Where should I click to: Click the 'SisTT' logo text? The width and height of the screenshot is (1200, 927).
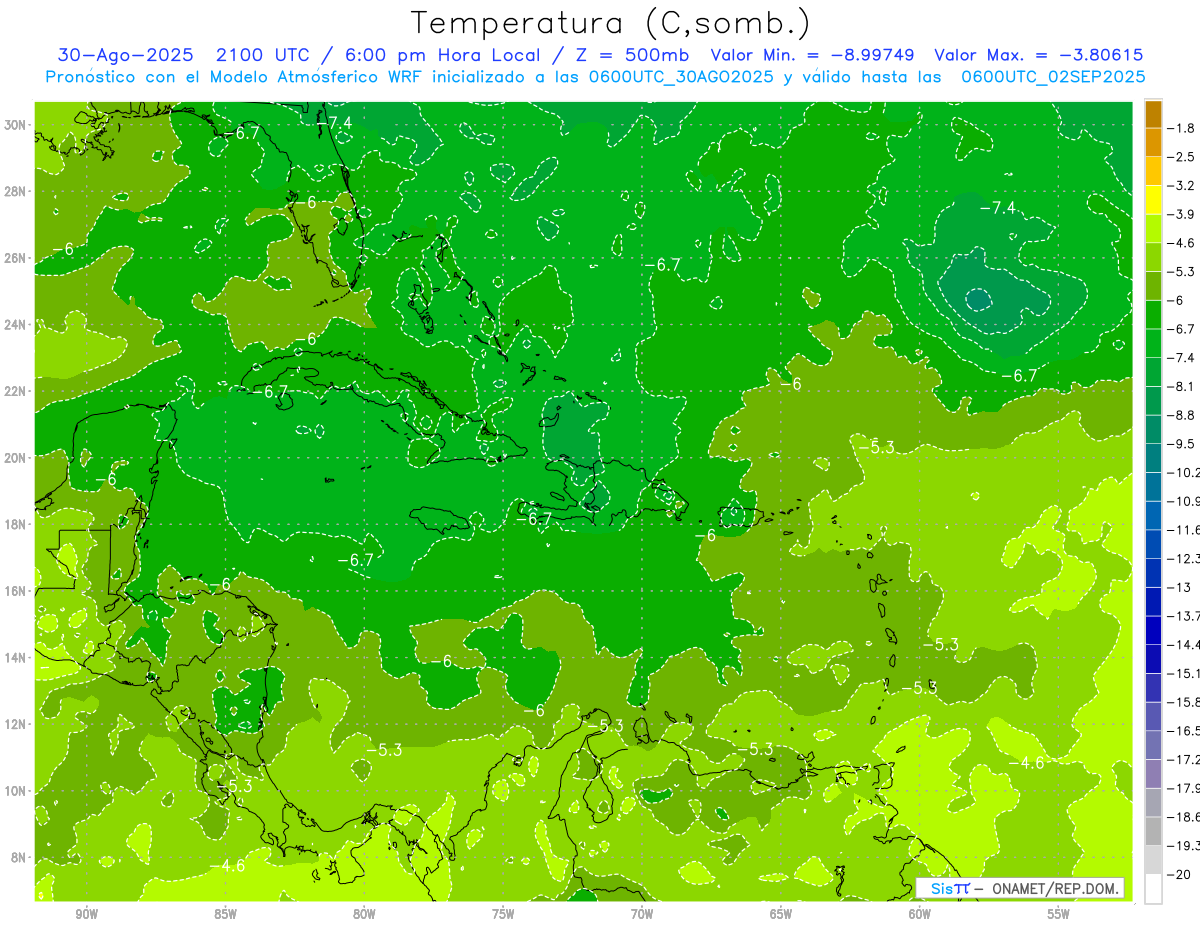pyautogui.click(x=950, y=889)
